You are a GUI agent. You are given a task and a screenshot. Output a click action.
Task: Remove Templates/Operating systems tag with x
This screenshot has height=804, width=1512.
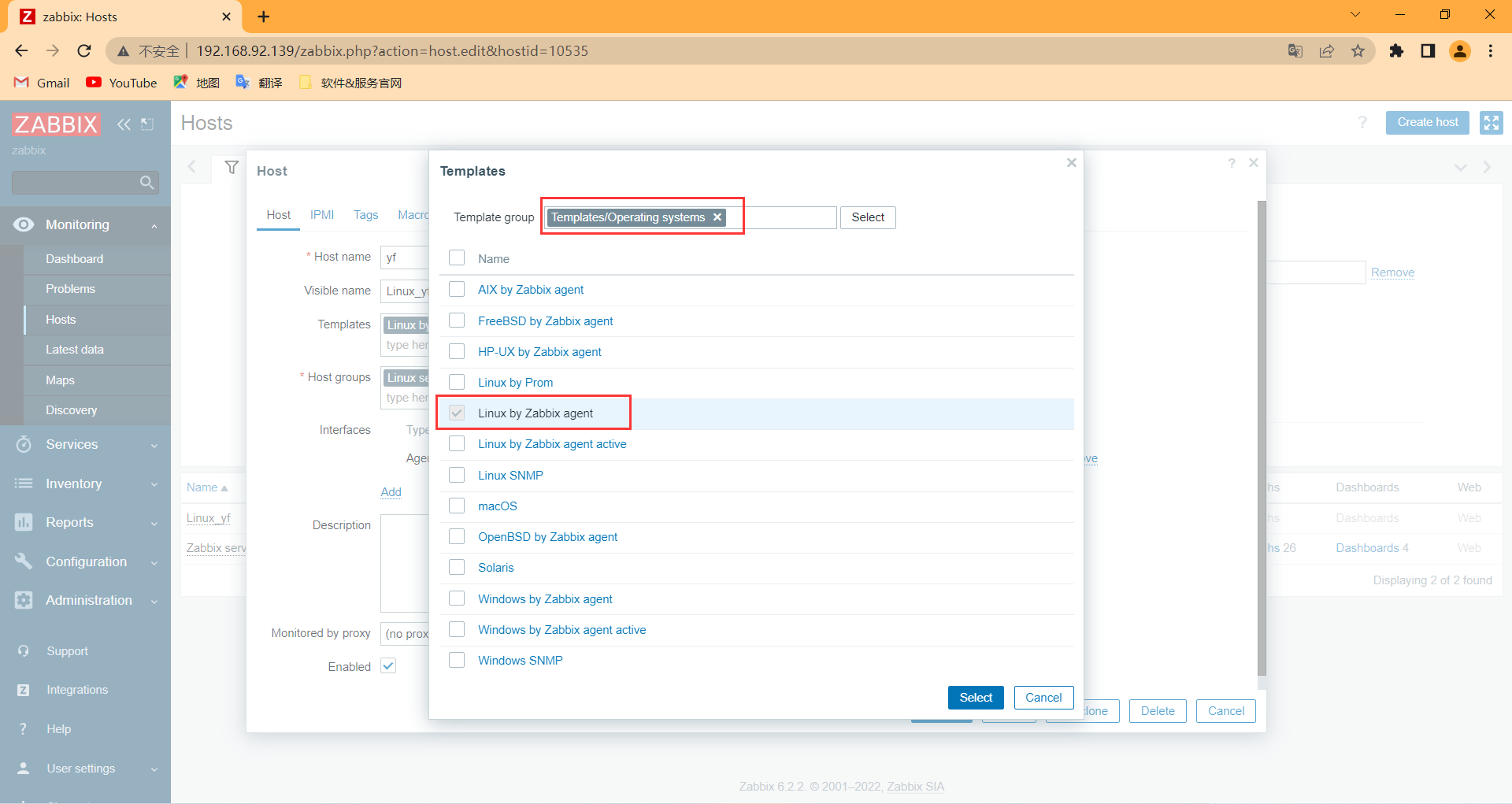click(x=717, y=217)
